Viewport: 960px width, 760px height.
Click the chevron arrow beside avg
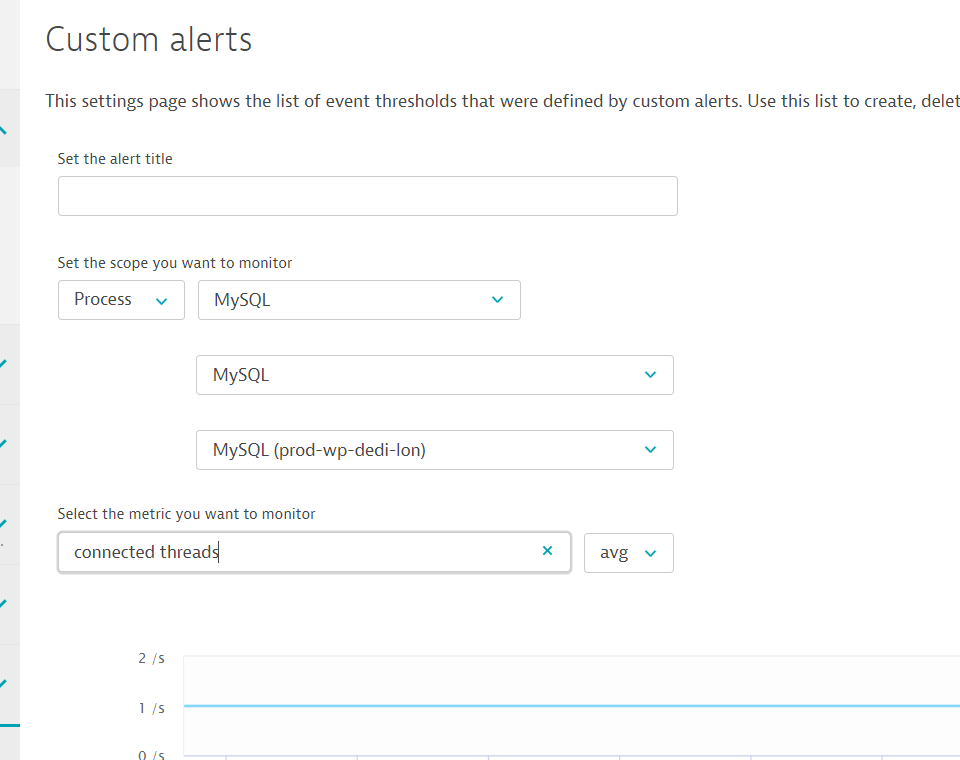[x=651, y=553]
